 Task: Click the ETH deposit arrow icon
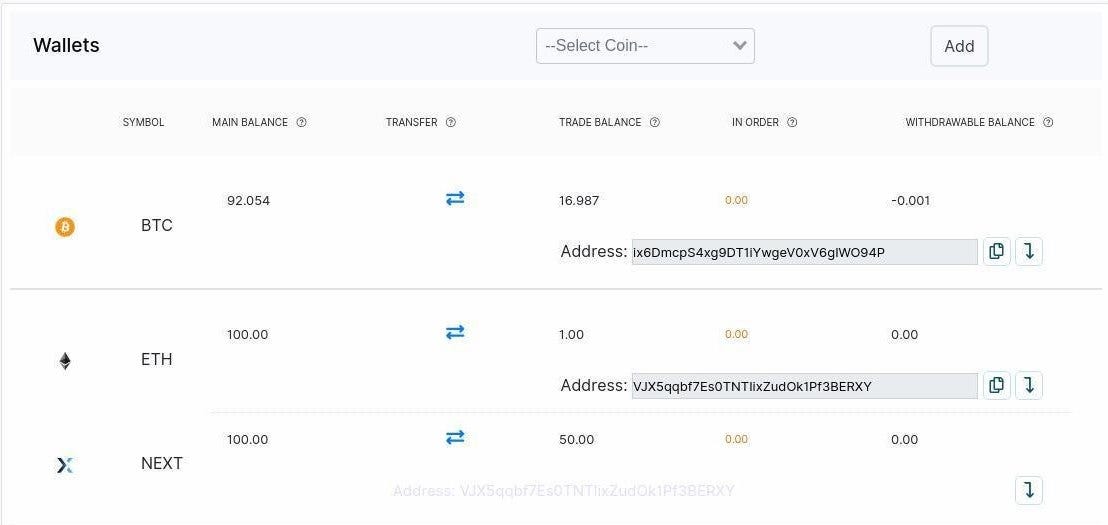(1029, 385)
